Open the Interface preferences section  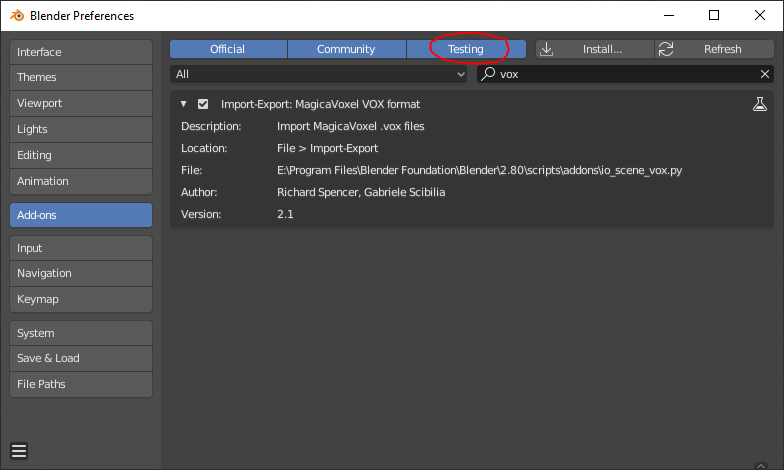tap(81, 52)
